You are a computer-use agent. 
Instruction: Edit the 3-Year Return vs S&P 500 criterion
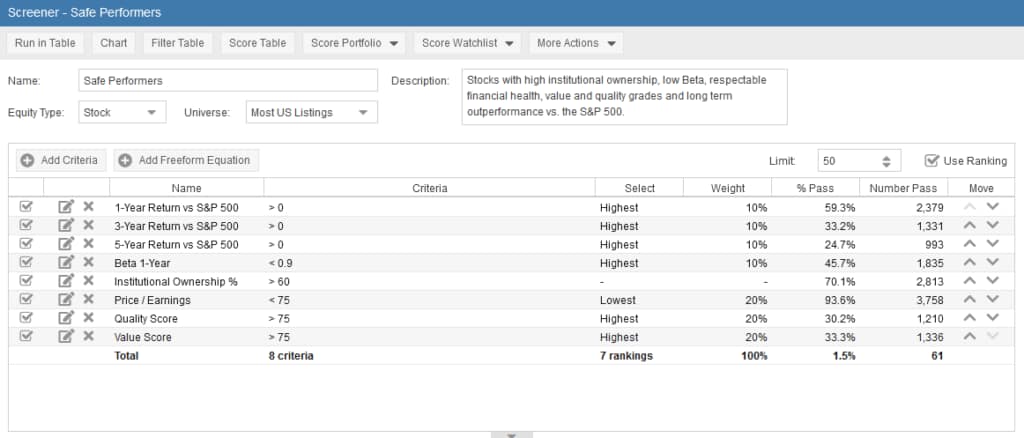(67, 225)
